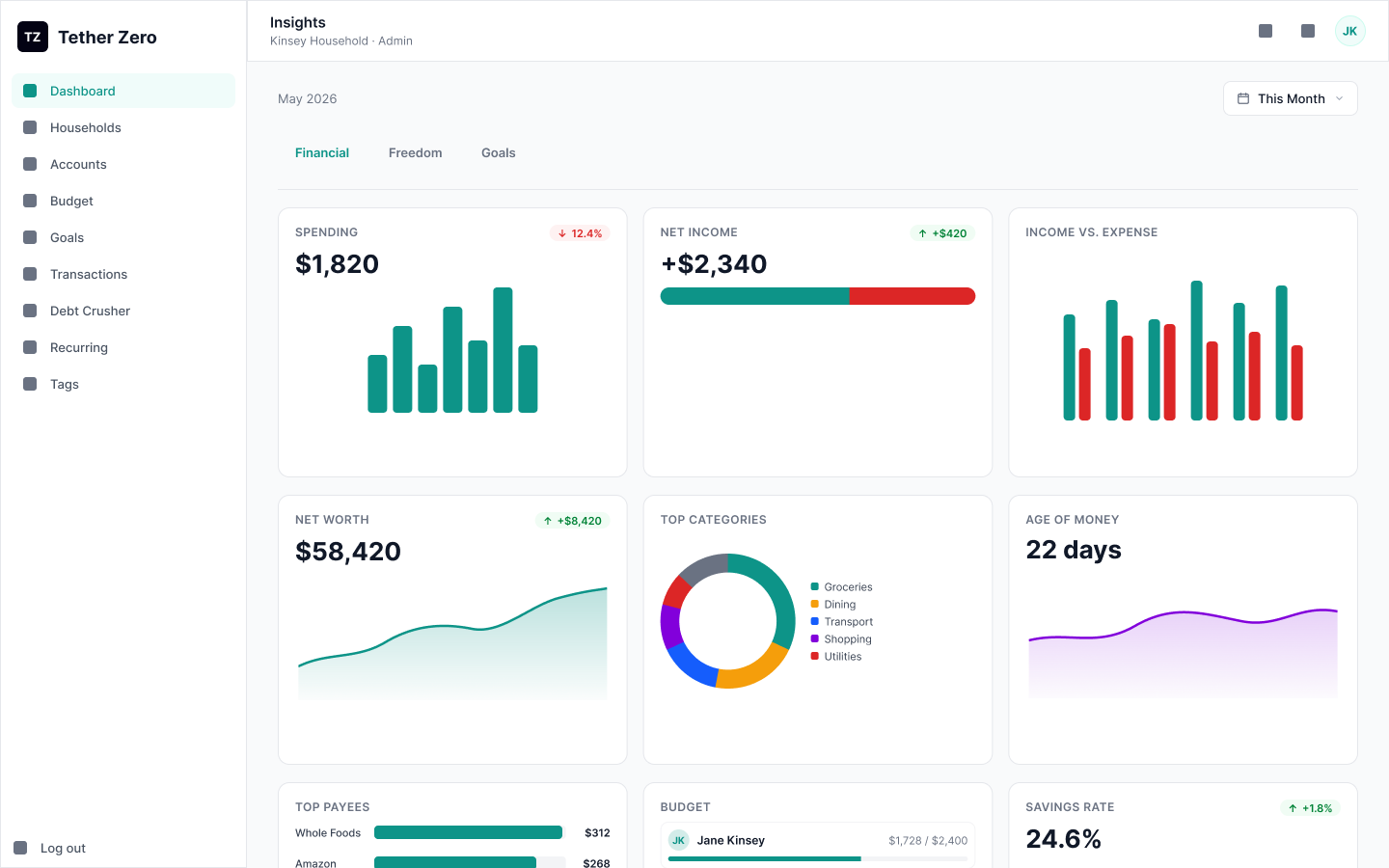Open Goals in the sidebar navigation
This screenshot has height=868, width=1389.
[x=123, y=237]
